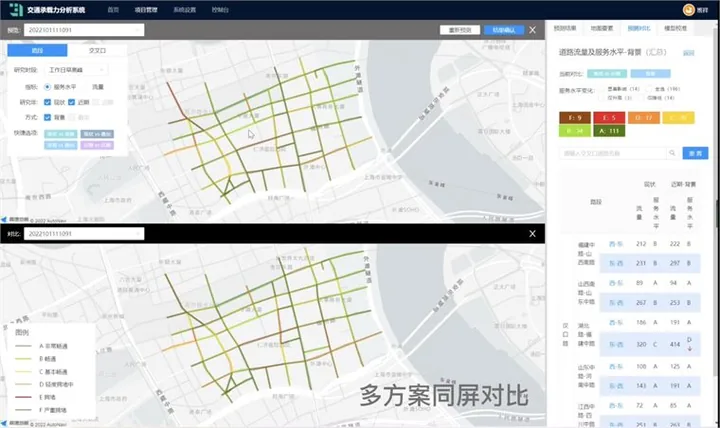Click the flow value 297 in the table
The width and height of the screenshot is (720, 428).
point(674,263)
